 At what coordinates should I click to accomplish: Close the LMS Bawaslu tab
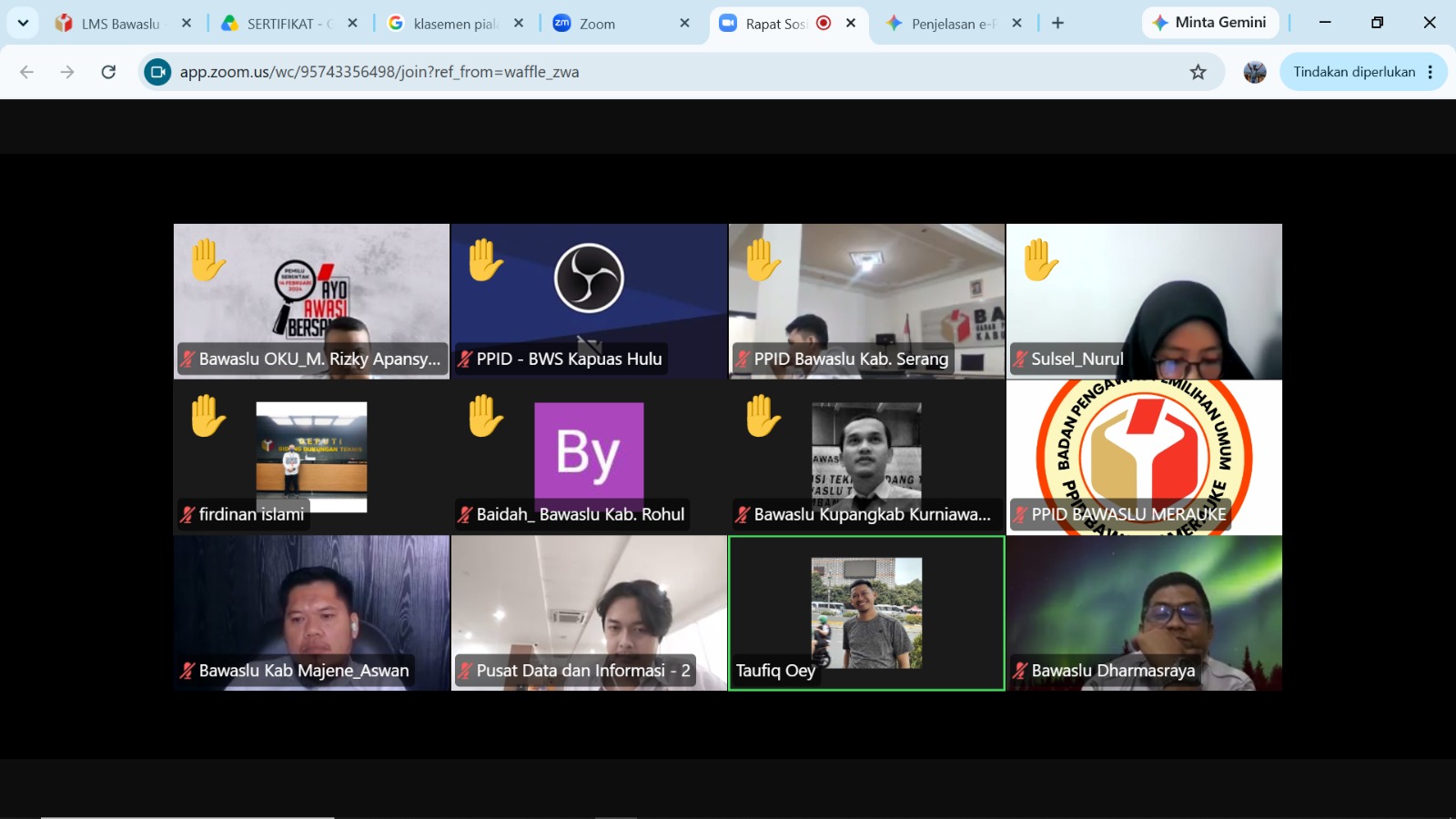(x=187, y=24)
